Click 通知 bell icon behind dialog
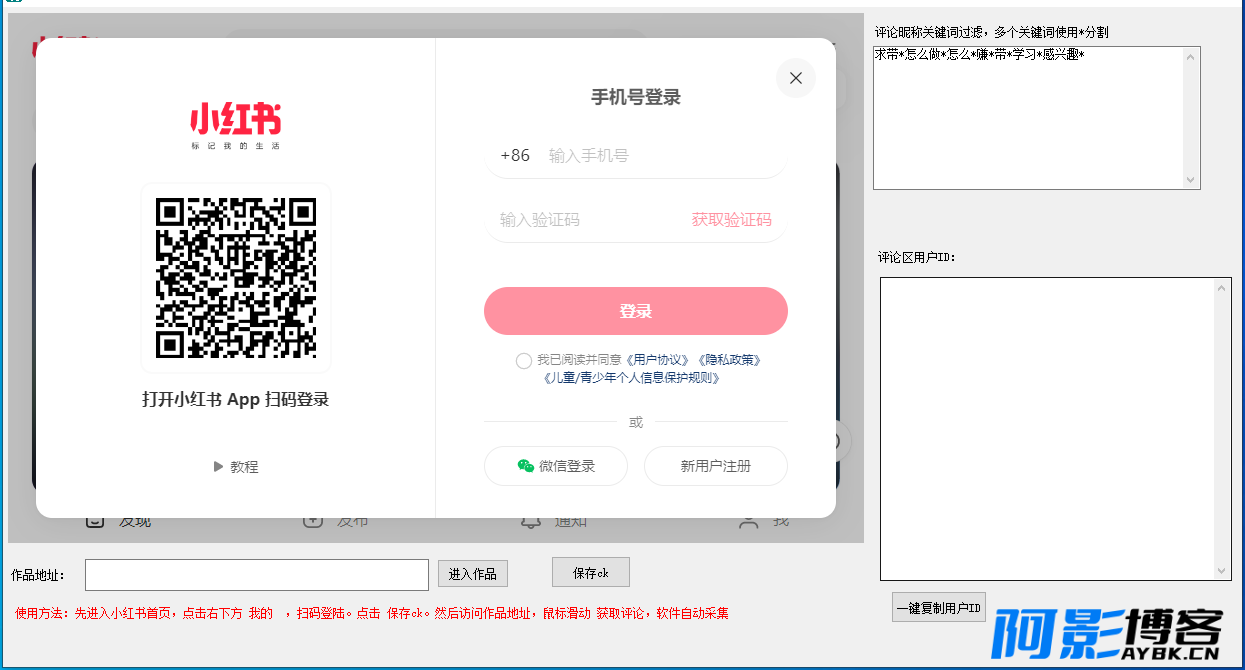The width and height of the screenshot is (1245, 670). [531, 522]
